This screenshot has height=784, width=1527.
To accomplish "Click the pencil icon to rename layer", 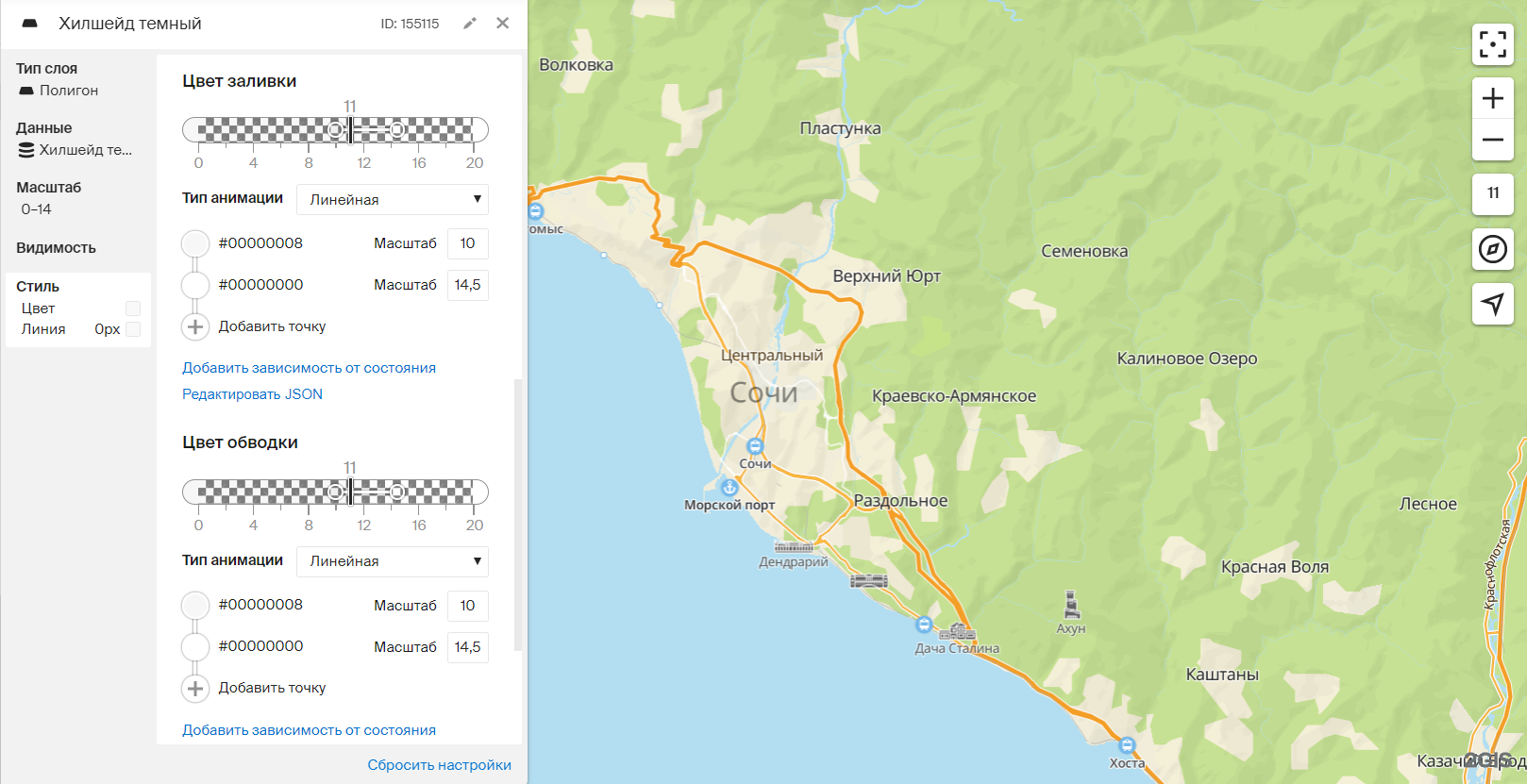I will tap(470, 24).
